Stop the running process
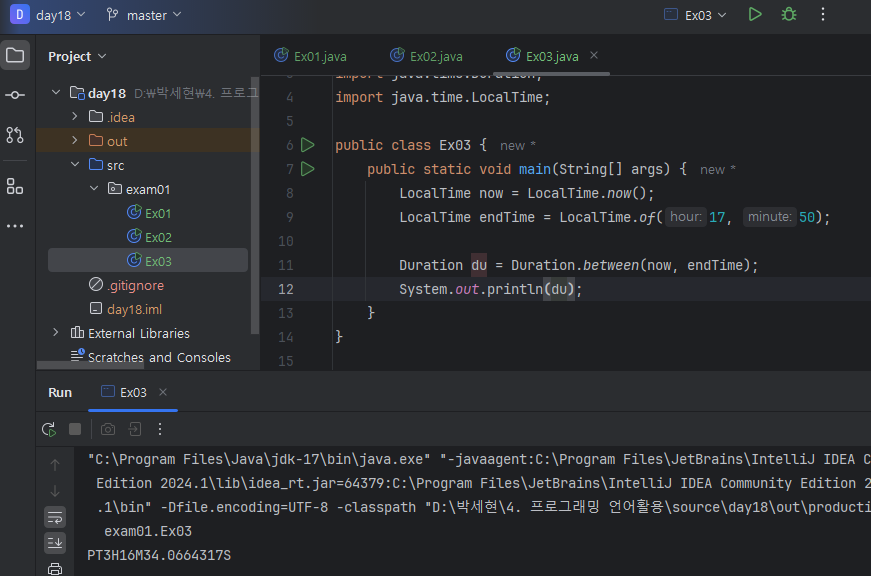The image size is (871, 576). [x=75, y=429]
